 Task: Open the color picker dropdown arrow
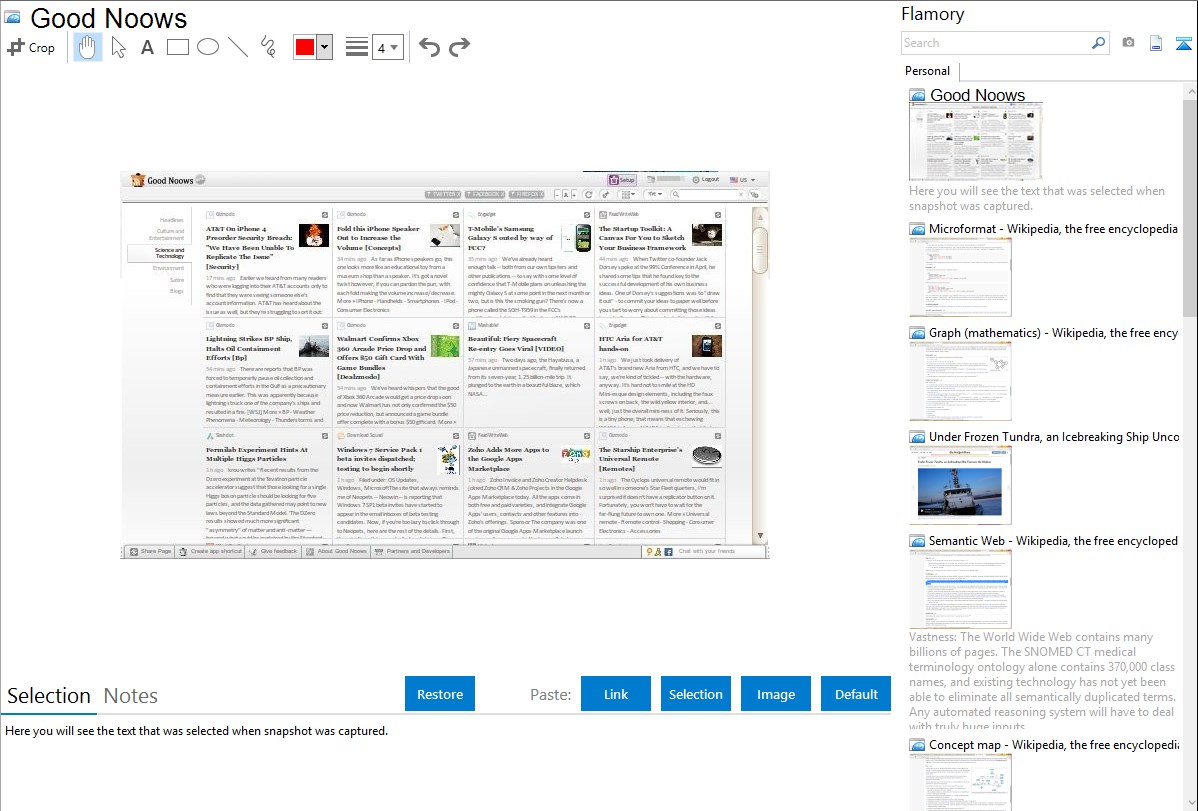point(324,47)
